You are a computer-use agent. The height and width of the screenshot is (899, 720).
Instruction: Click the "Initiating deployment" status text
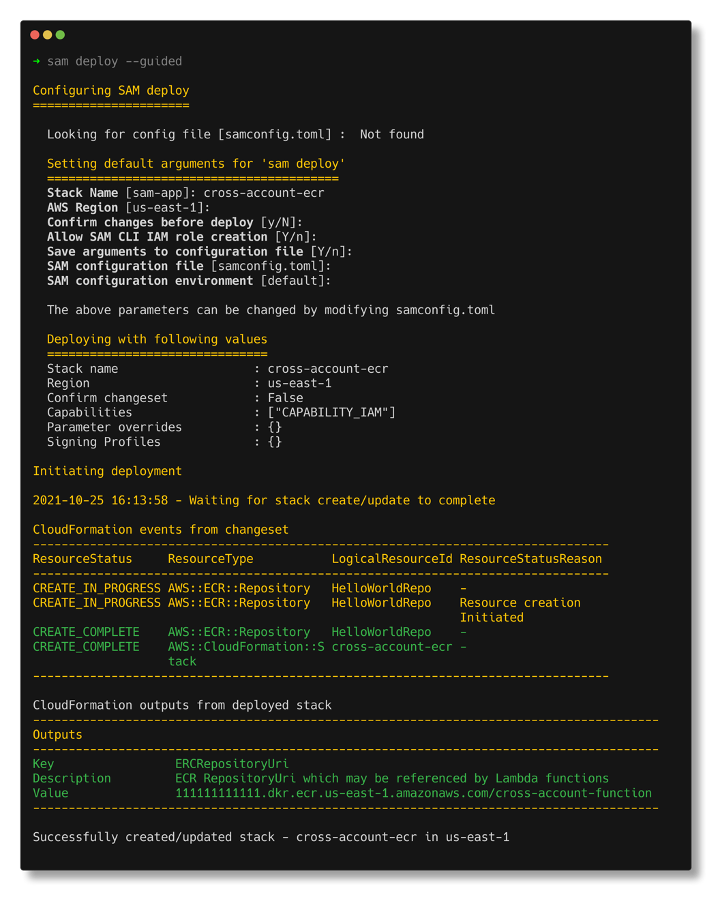point(107,471)
